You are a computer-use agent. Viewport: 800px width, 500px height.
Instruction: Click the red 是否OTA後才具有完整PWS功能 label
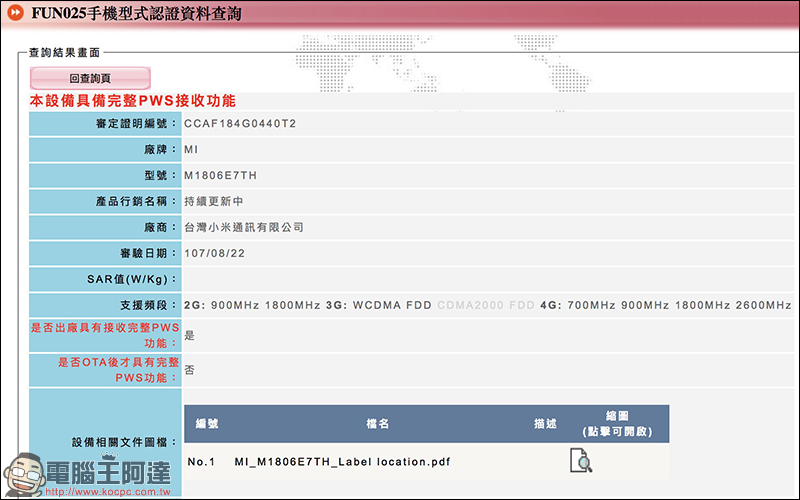coord(118,370)
